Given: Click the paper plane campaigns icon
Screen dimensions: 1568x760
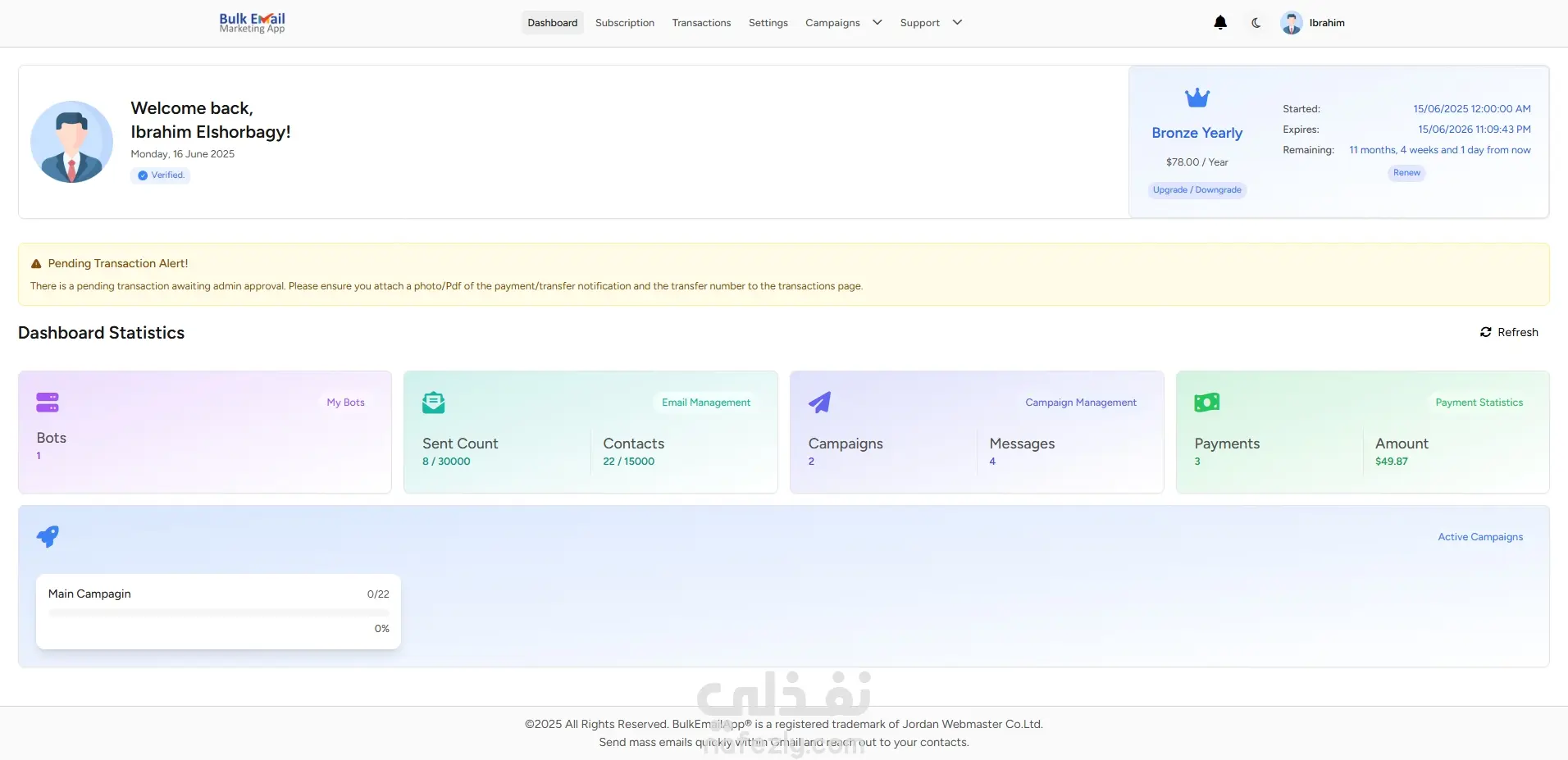Looking at the screenshot, I should pyautogui.click(x=819, y=402).
